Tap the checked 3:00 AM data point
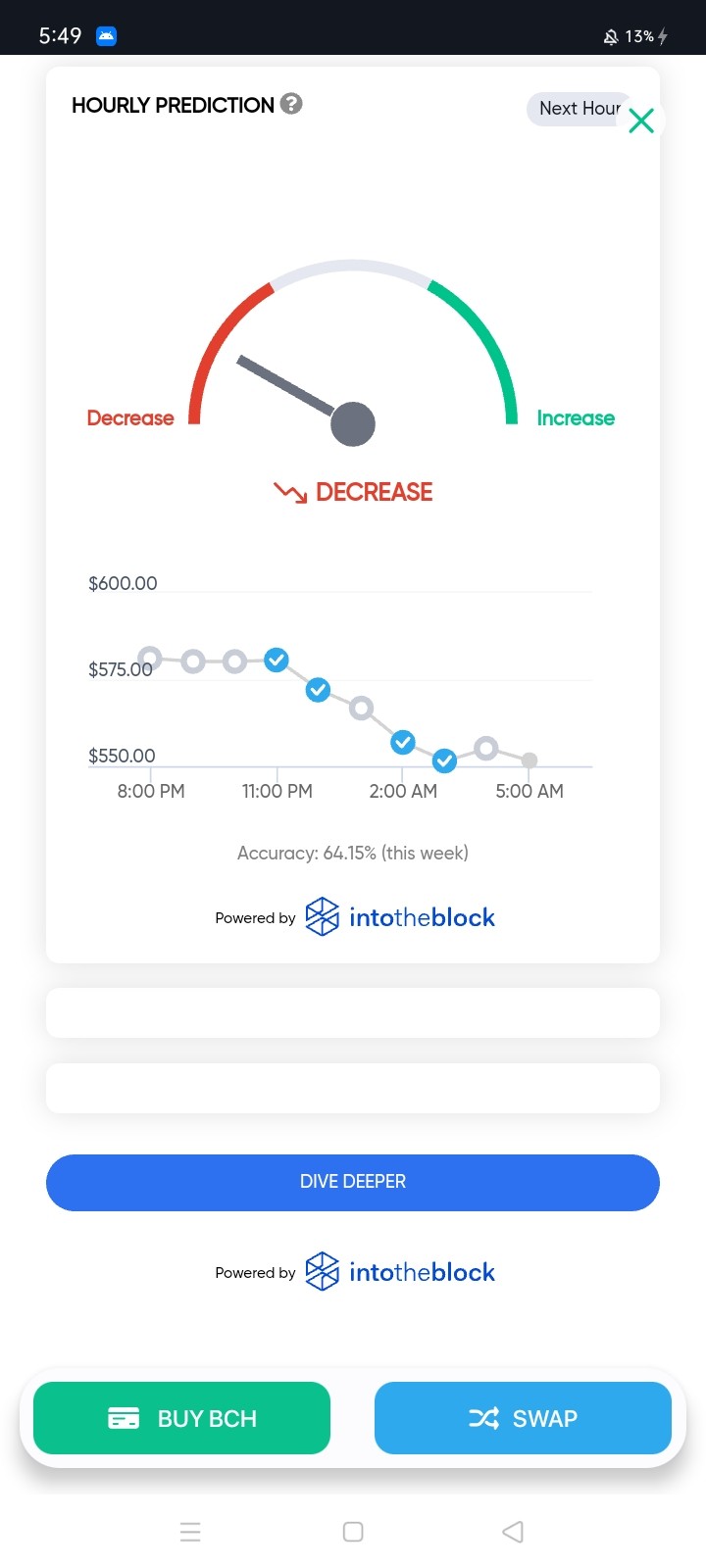 coord(444,759)
